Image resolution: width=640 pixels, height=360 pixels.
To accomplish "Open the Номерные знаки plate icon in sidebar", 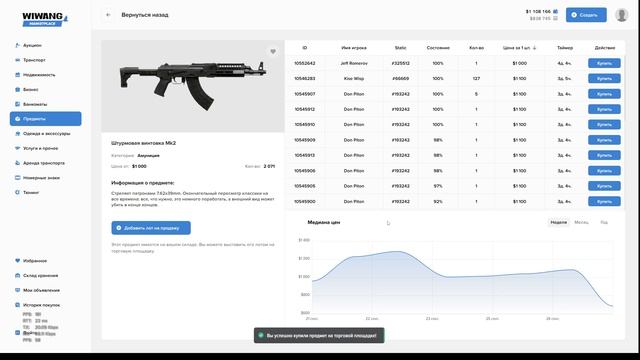I will (17, 178).
